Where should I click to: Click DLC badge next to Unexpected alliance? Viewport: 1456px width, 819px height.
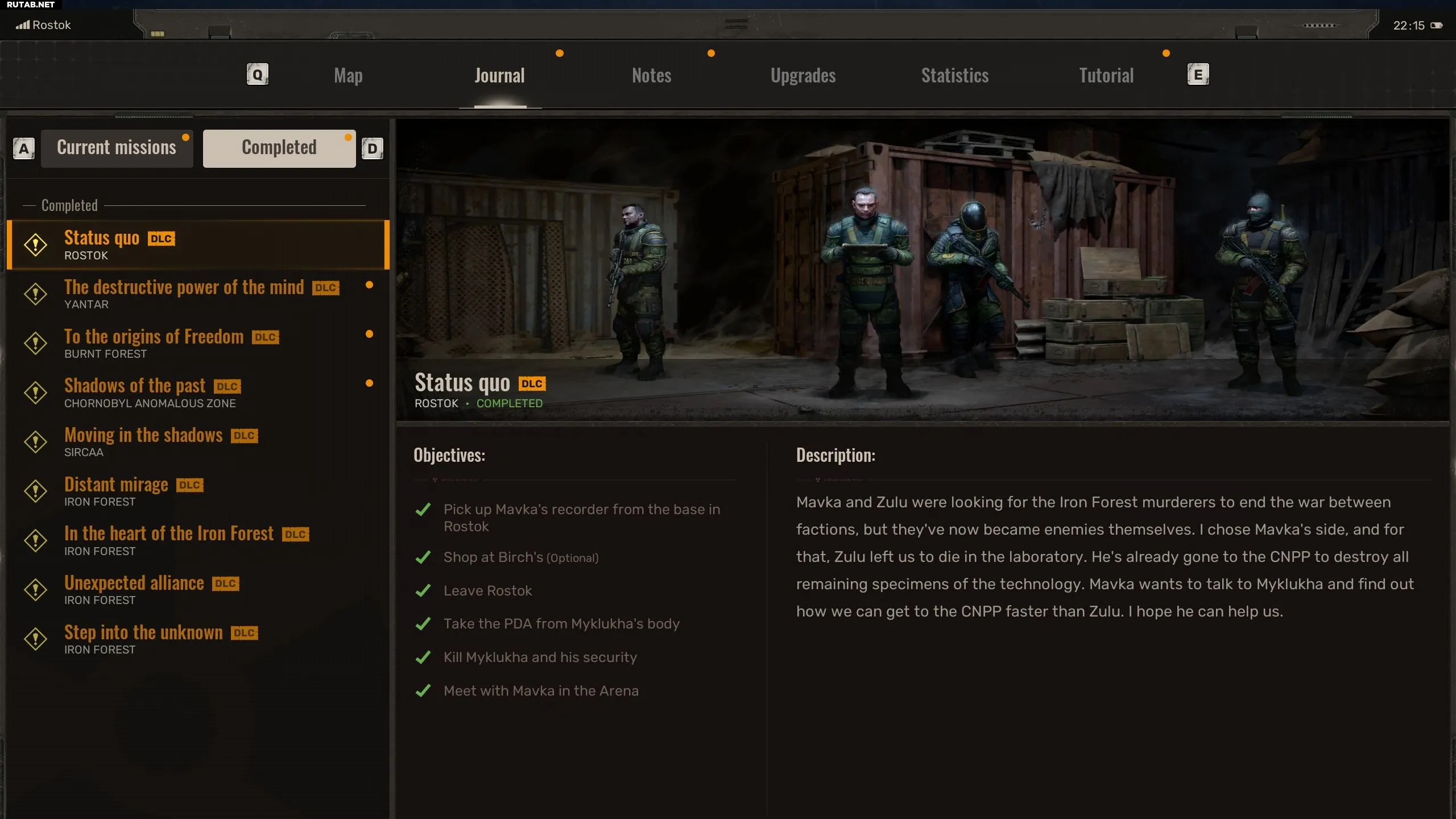point(226,584)
